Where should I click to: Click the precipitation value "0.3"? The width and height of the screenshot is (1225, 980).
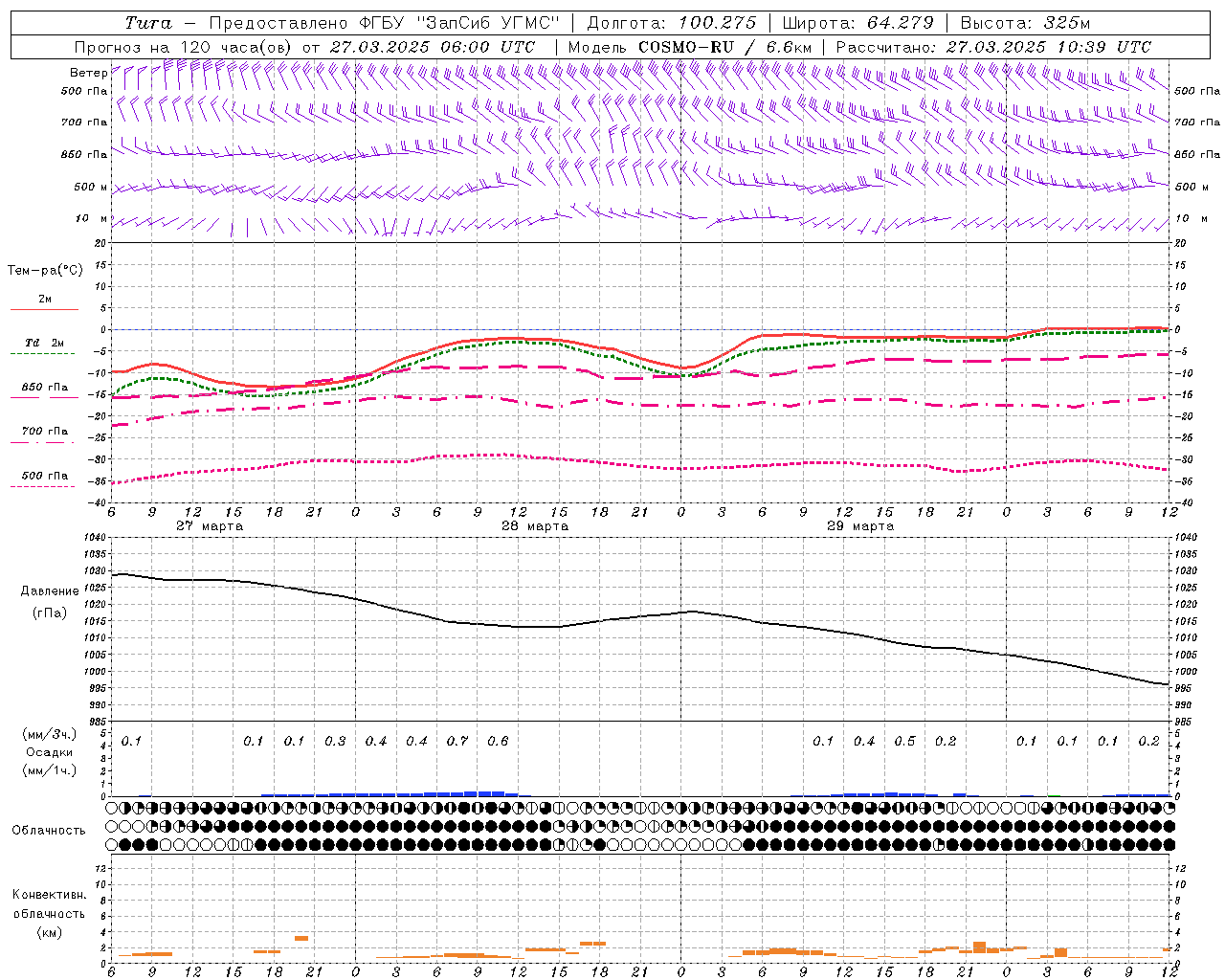pos(335,741)
